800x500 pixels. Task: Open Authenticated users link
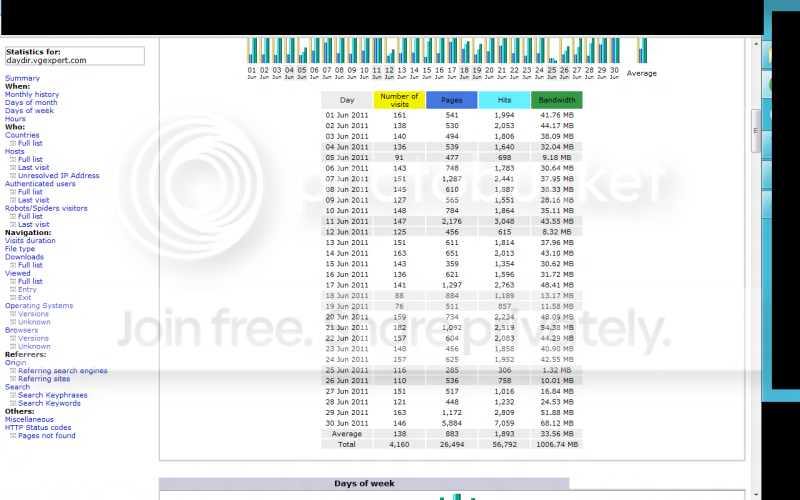tap(40, 184)
